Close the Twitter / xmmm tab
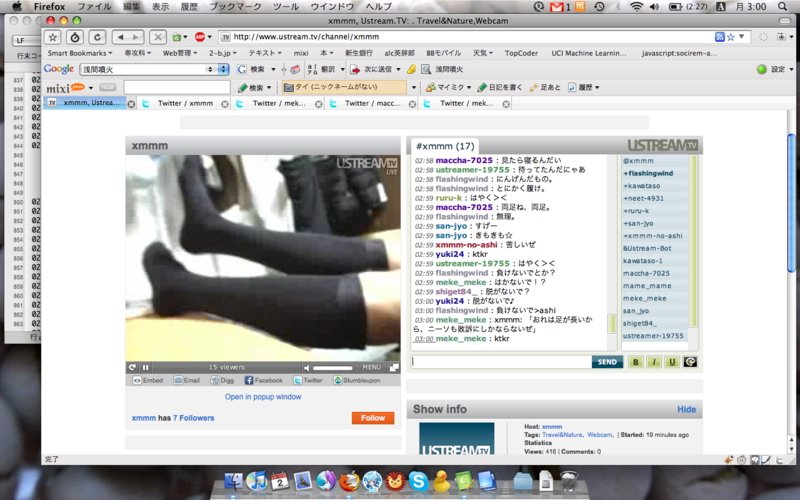Screen dimensions: 800x500 [224, 104]
